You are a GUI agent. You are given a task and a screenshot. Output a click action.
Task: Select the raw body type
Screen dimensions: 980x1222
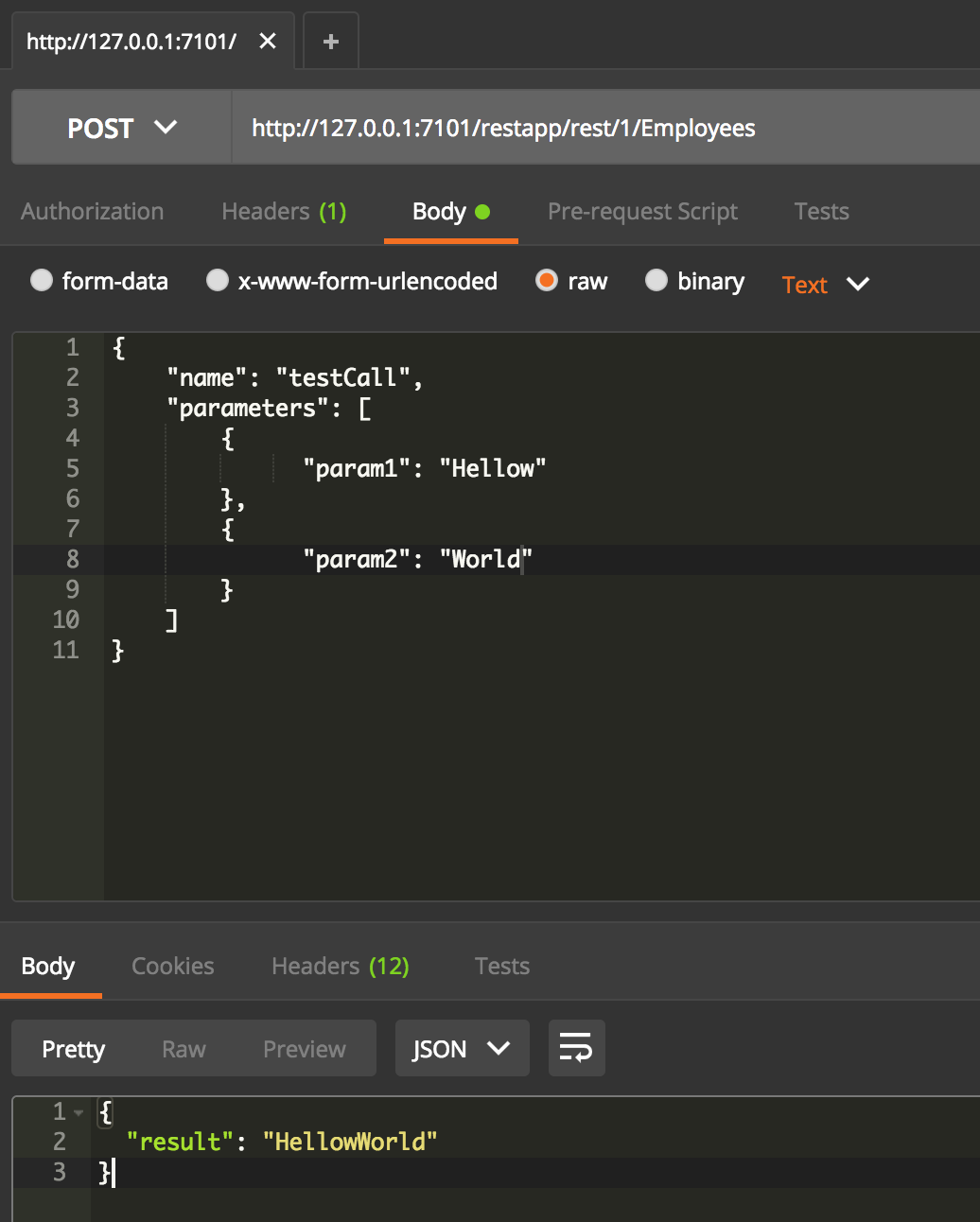coord(547,280)
